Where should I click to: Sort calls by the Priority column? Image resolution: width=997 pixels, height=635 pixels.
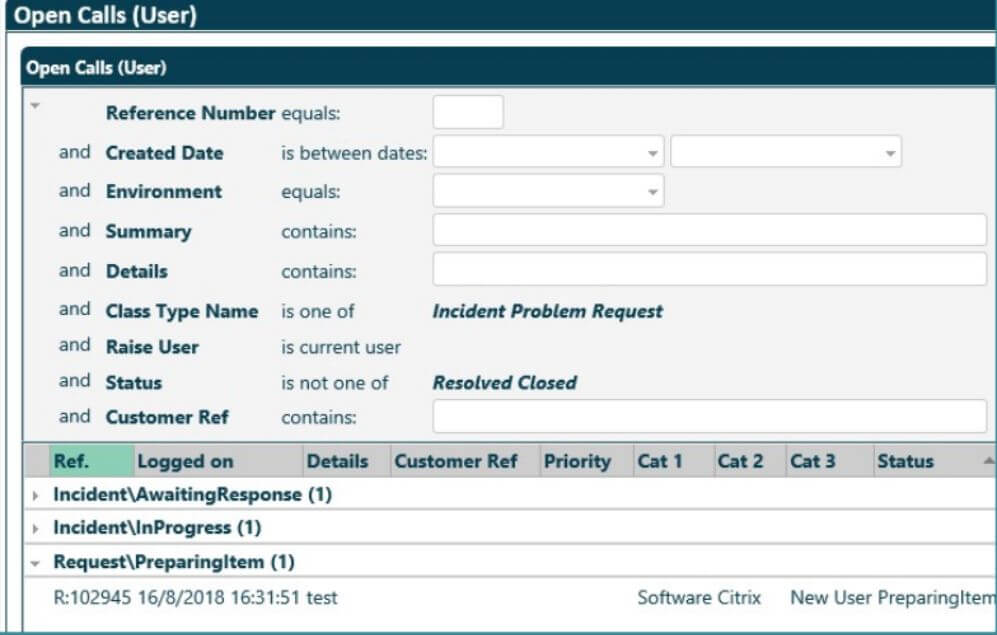580,461
